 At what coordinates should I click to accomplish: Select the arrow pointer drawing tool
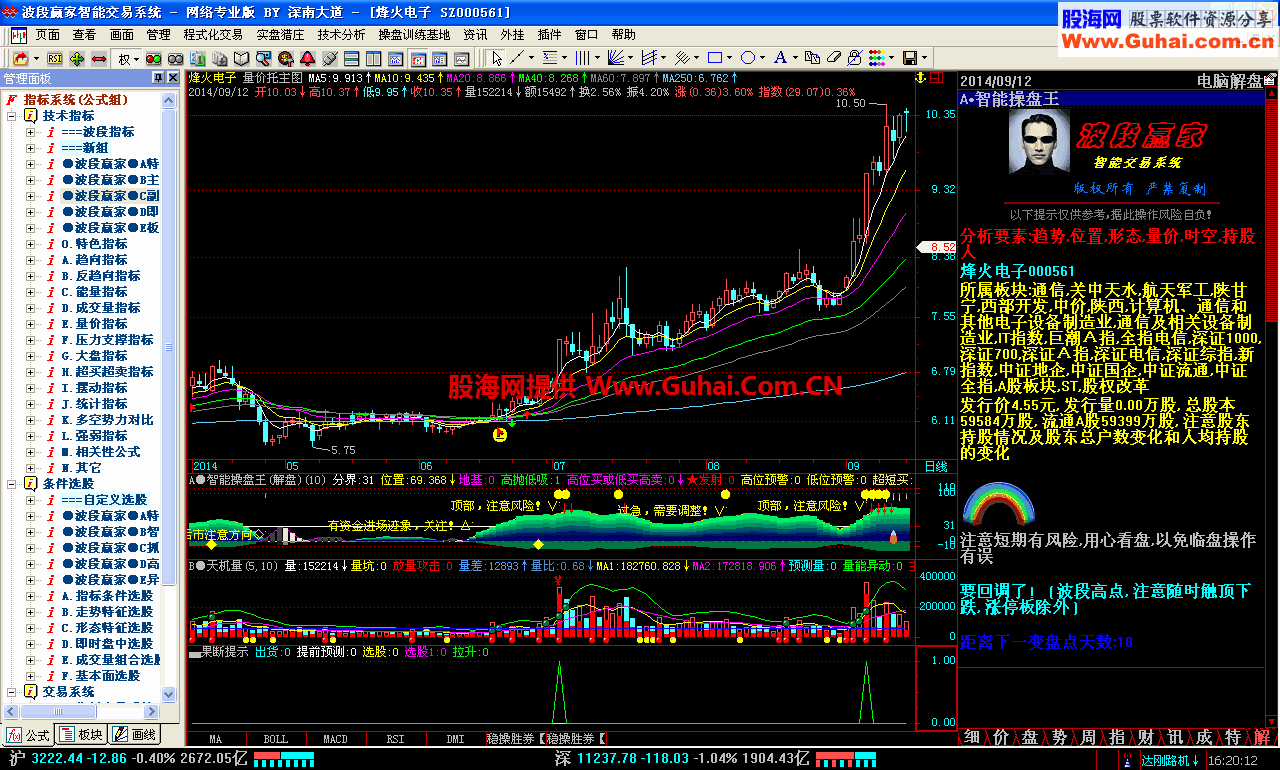(x=497, y=58)
